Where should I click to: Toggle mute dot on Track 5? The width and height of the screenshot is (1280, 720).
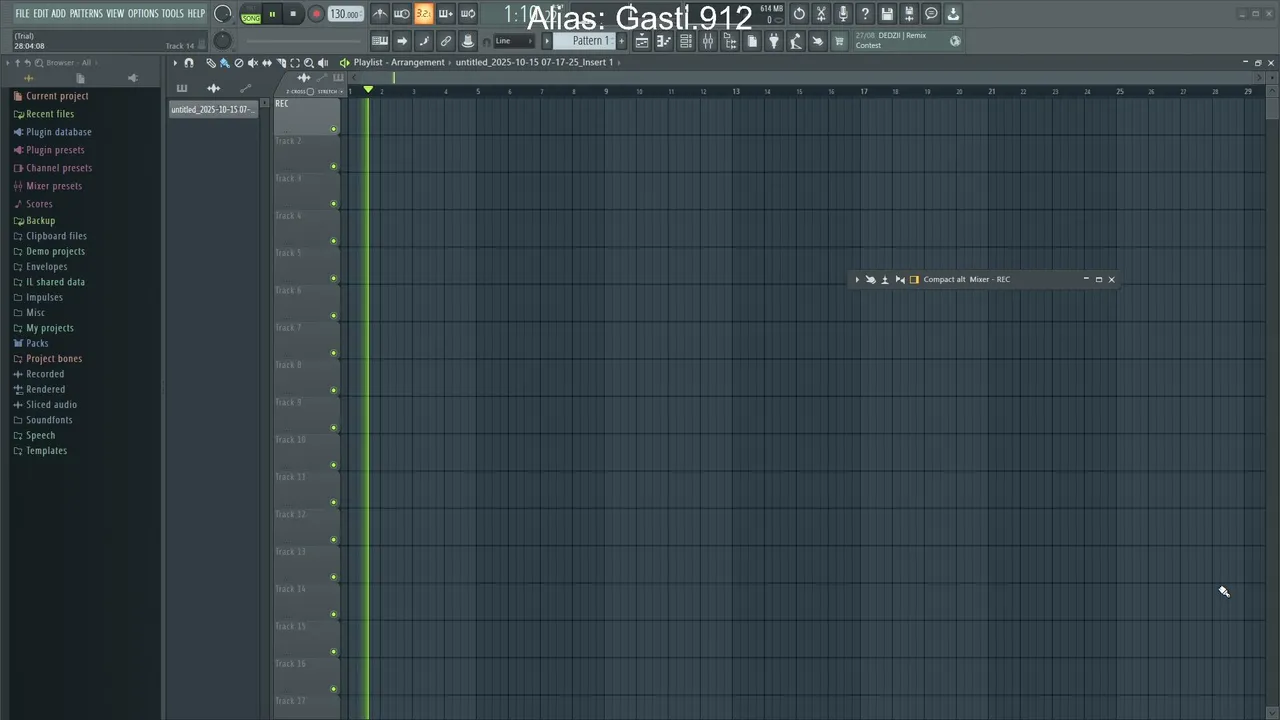pyautogui.click(x=334, y=278)
